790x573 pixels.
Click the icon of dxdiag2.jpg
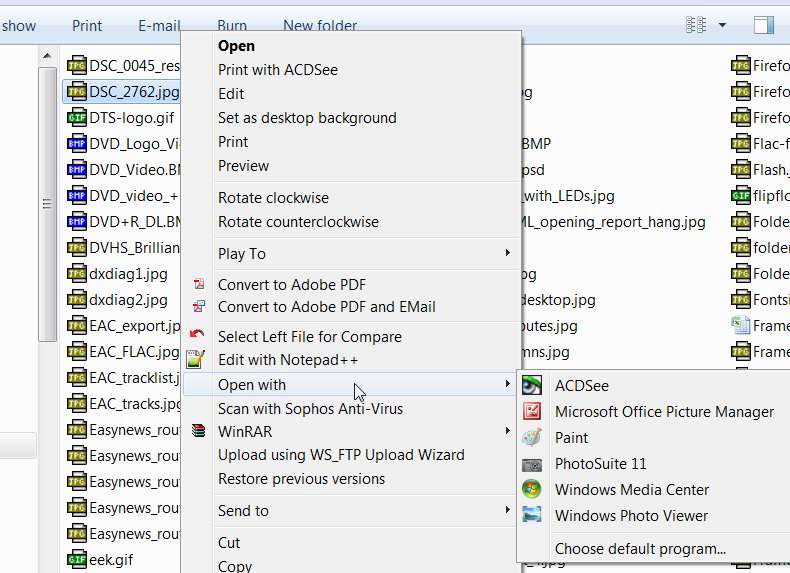click(76, 299)
